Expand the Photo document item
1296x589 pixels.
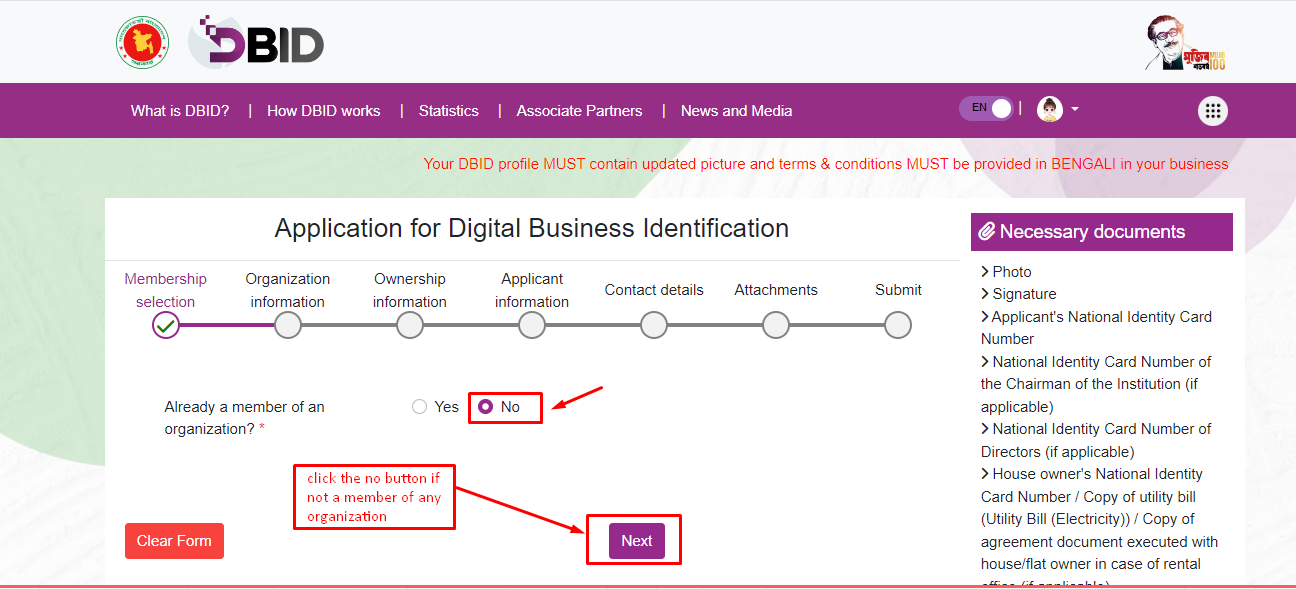1006,272
